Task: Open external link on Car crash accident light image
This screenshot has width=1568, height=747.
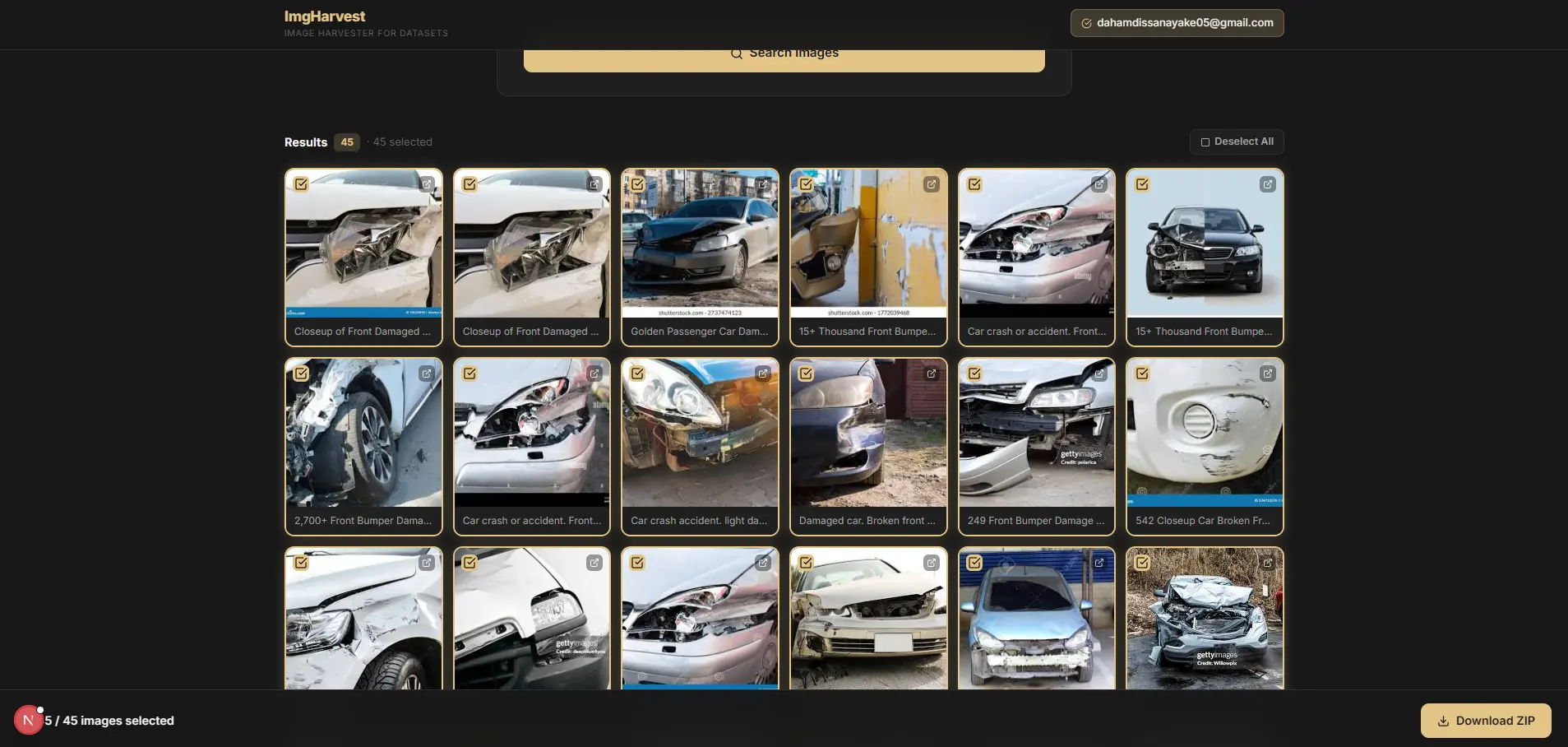Action: [762, 373]
